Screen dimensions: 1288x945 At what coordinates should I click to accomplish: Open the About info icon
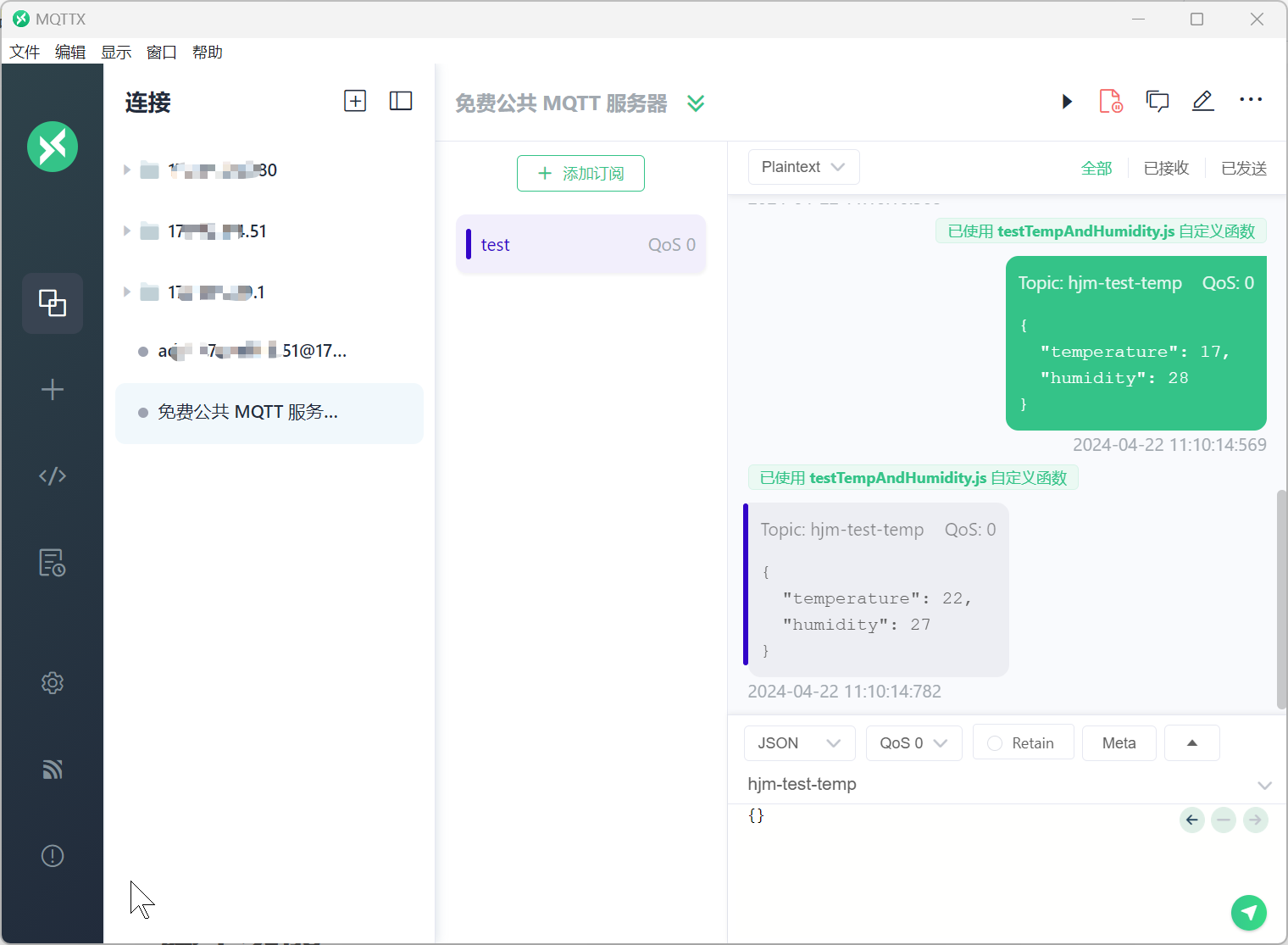(x=53, y=856)
